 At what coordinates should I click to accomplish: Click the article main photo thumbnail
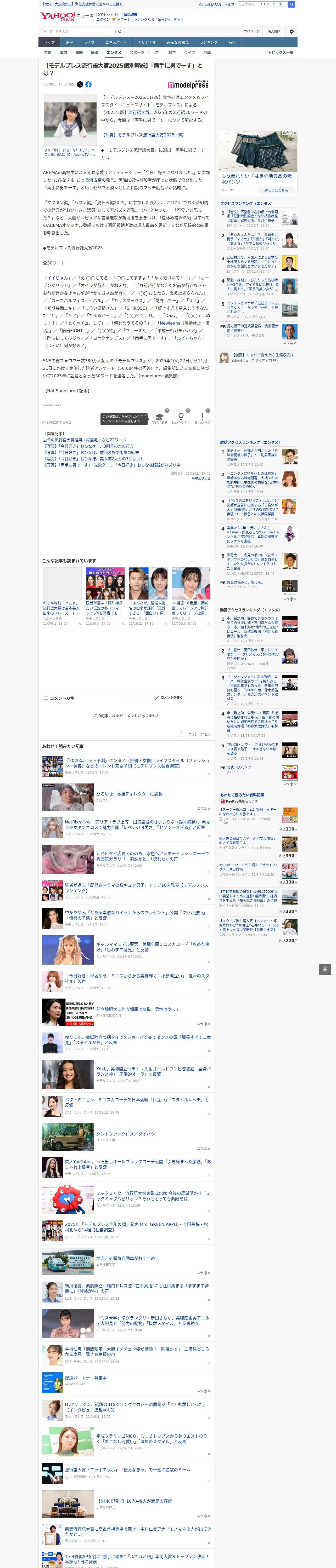click(x=70, y=120)
